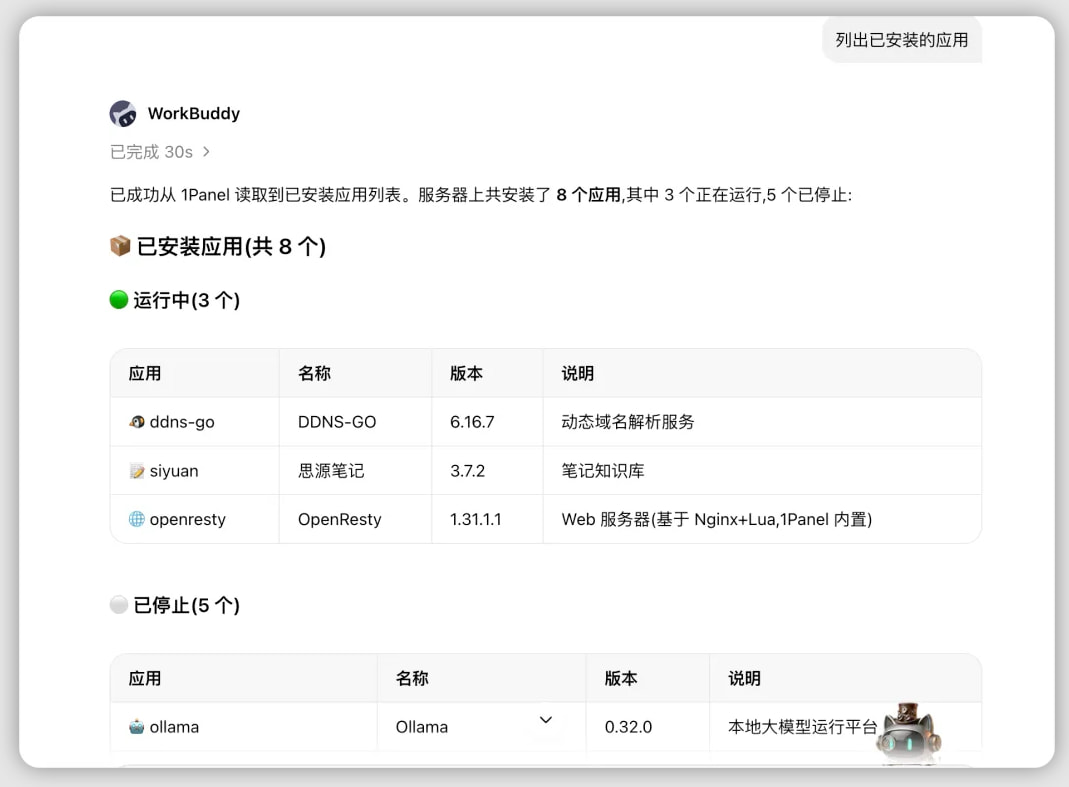Image resolution: width=1069 pixels, height=787 pixels.
Task: Click the Ollama name cell
Action: point(421,727)
